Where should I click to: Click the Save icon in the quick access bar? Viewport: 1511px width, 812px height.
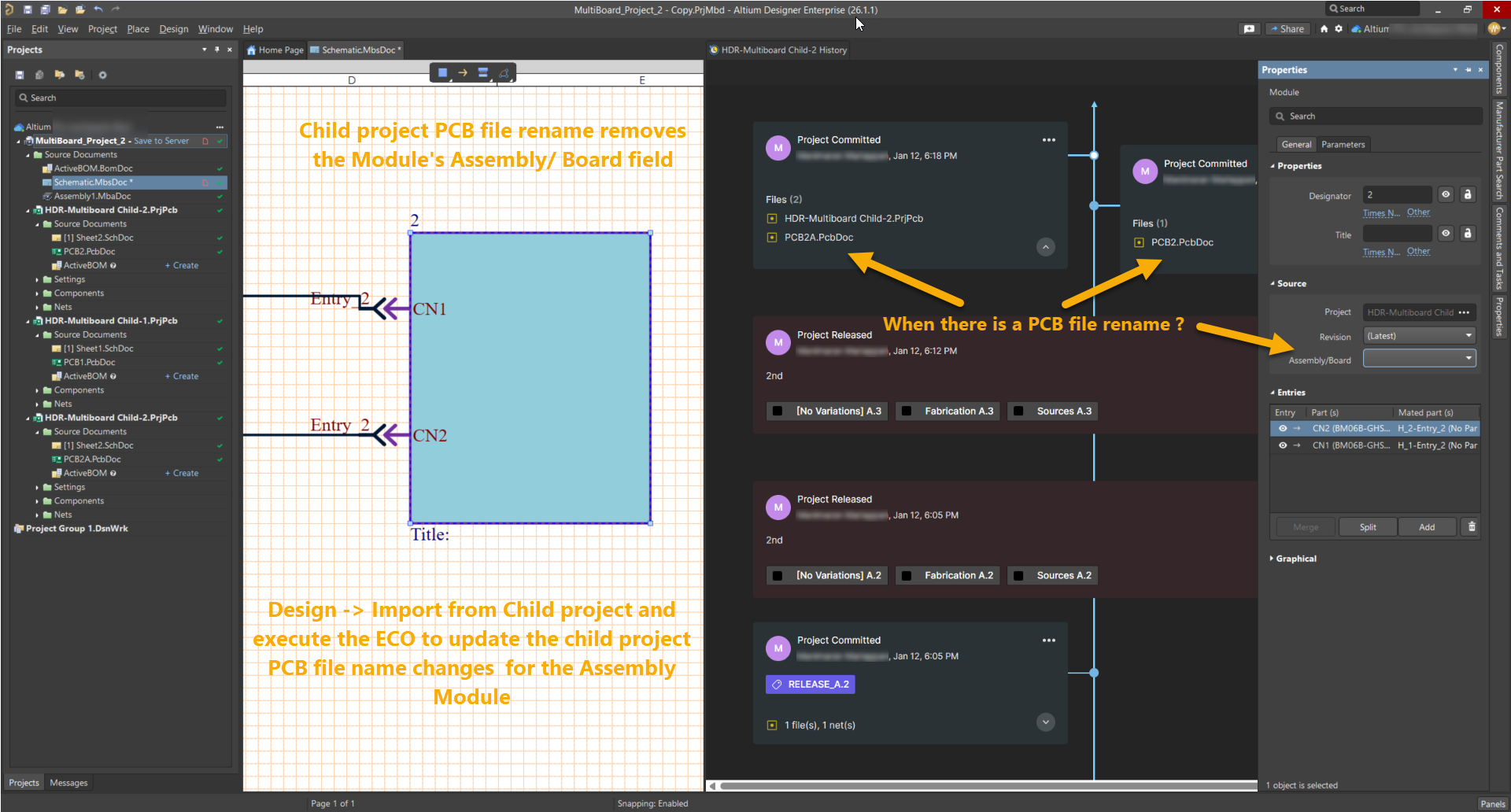pyautogui.click(x=28, y=9)
